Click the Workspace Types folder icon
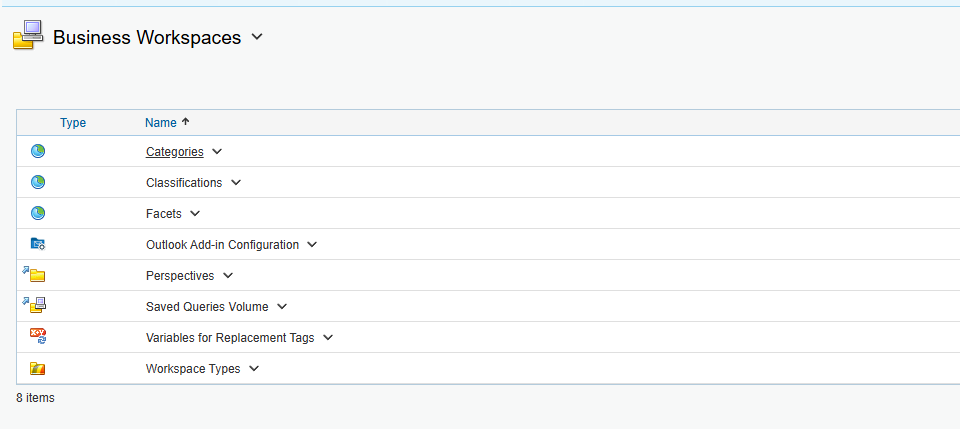 click(38, 368)
